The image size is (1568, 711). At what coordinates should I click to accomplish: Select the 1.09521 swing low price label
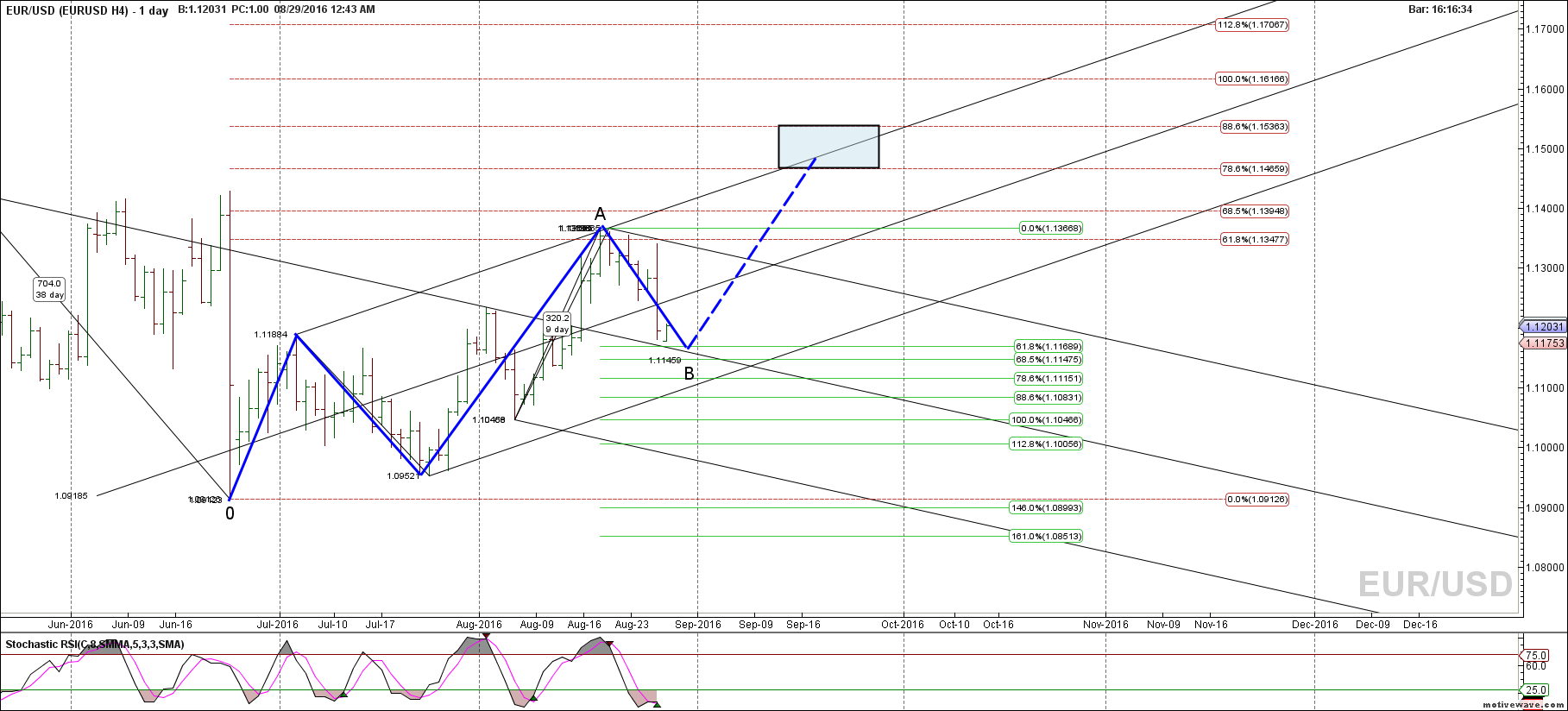pos(403,476)
